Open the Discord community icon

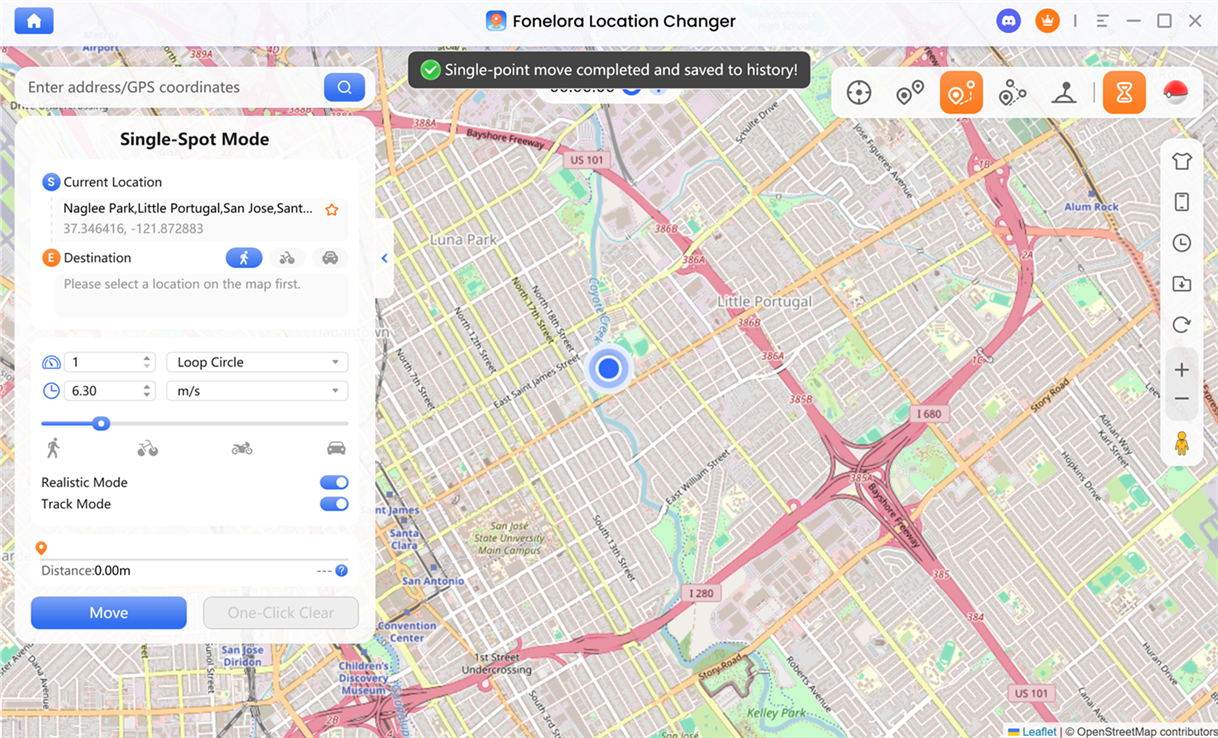tap(1009, 21)
